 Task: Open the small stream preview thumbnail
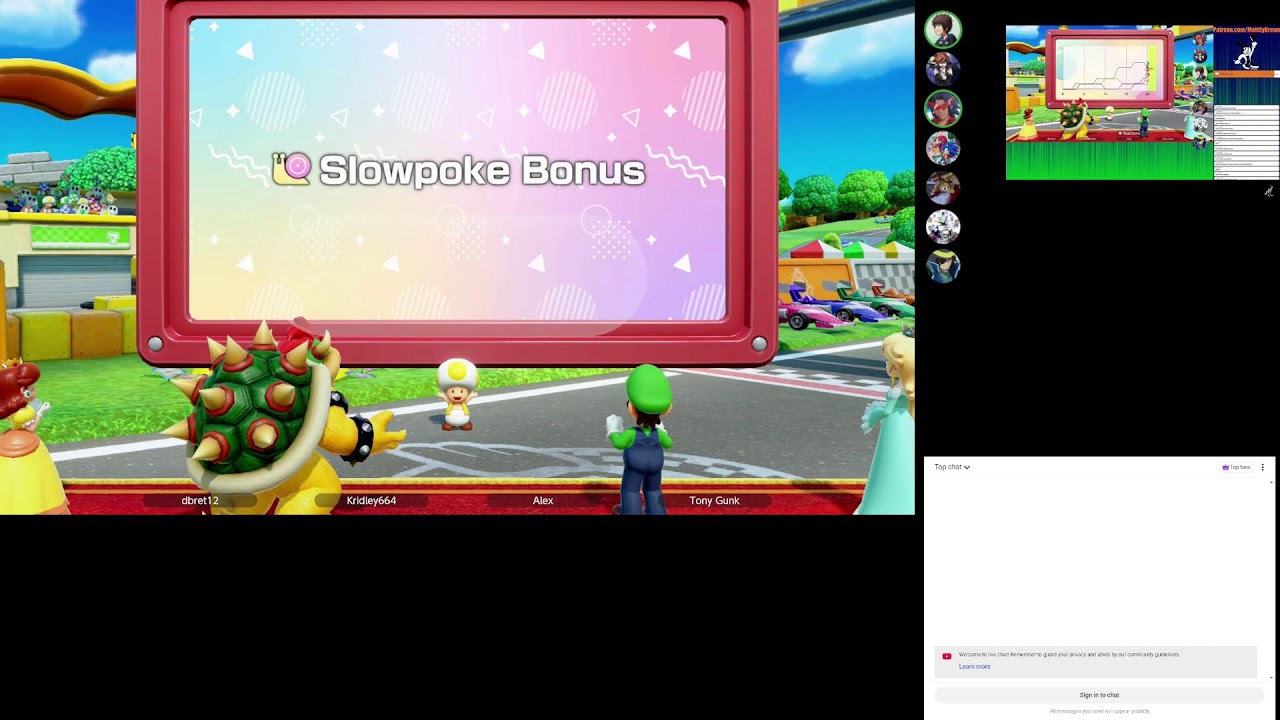pos(1142,103)
